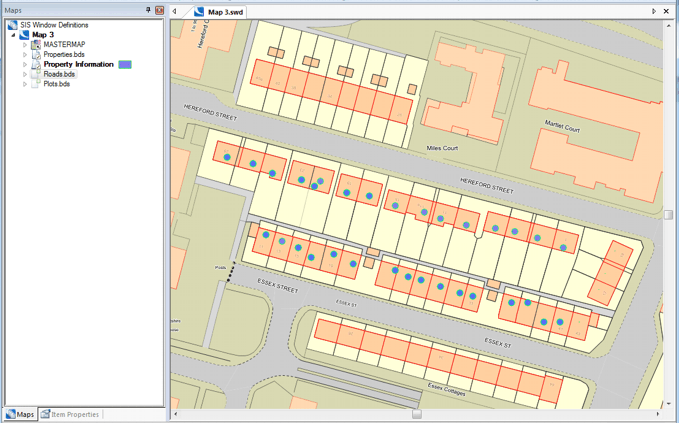679x423 pixels.
Task: Expand the MASTERMAP overlay node
Action: click(x=25, y=45)
